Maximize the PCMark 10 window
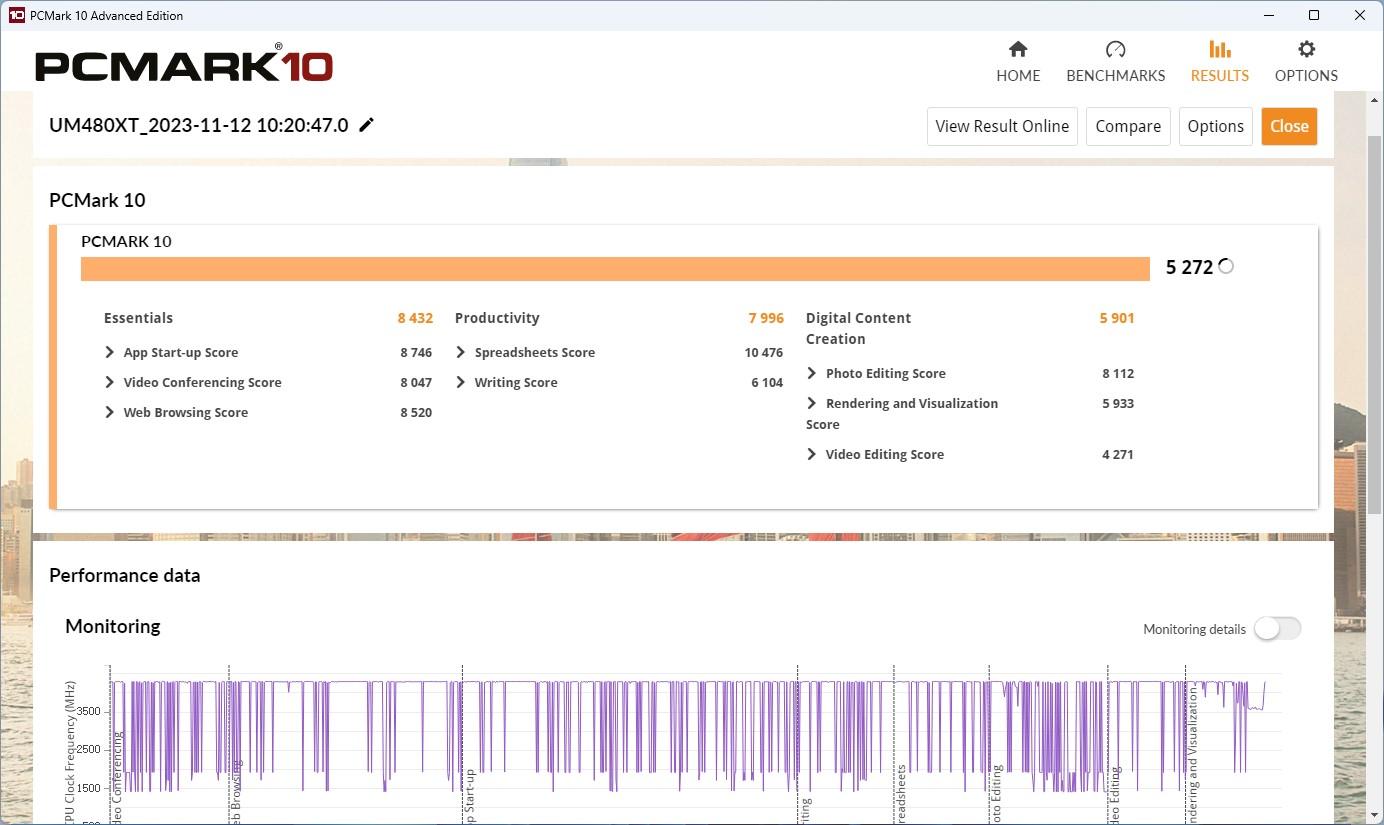This screenshot has height=825, width=1384. tap(1314, 15)
